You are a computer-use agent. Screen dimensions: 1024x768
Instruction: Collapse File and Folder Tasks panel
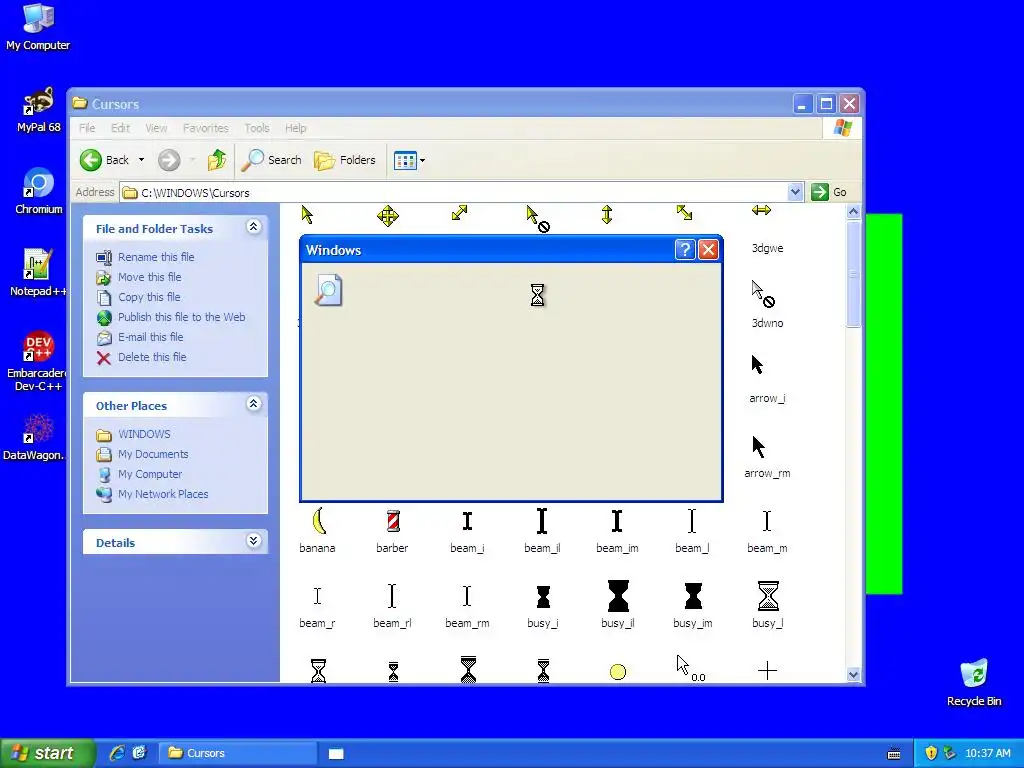click(x=253, y=227)
